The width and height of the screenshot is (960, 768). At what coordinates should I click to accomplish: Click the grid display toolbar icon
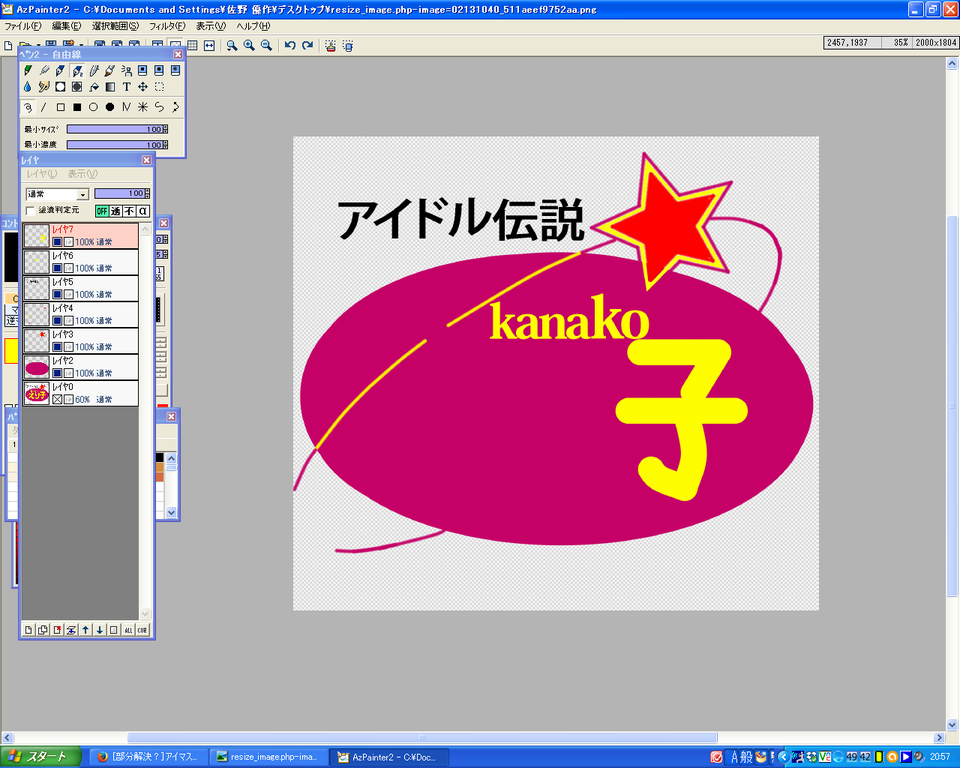[x=192, y=45]
